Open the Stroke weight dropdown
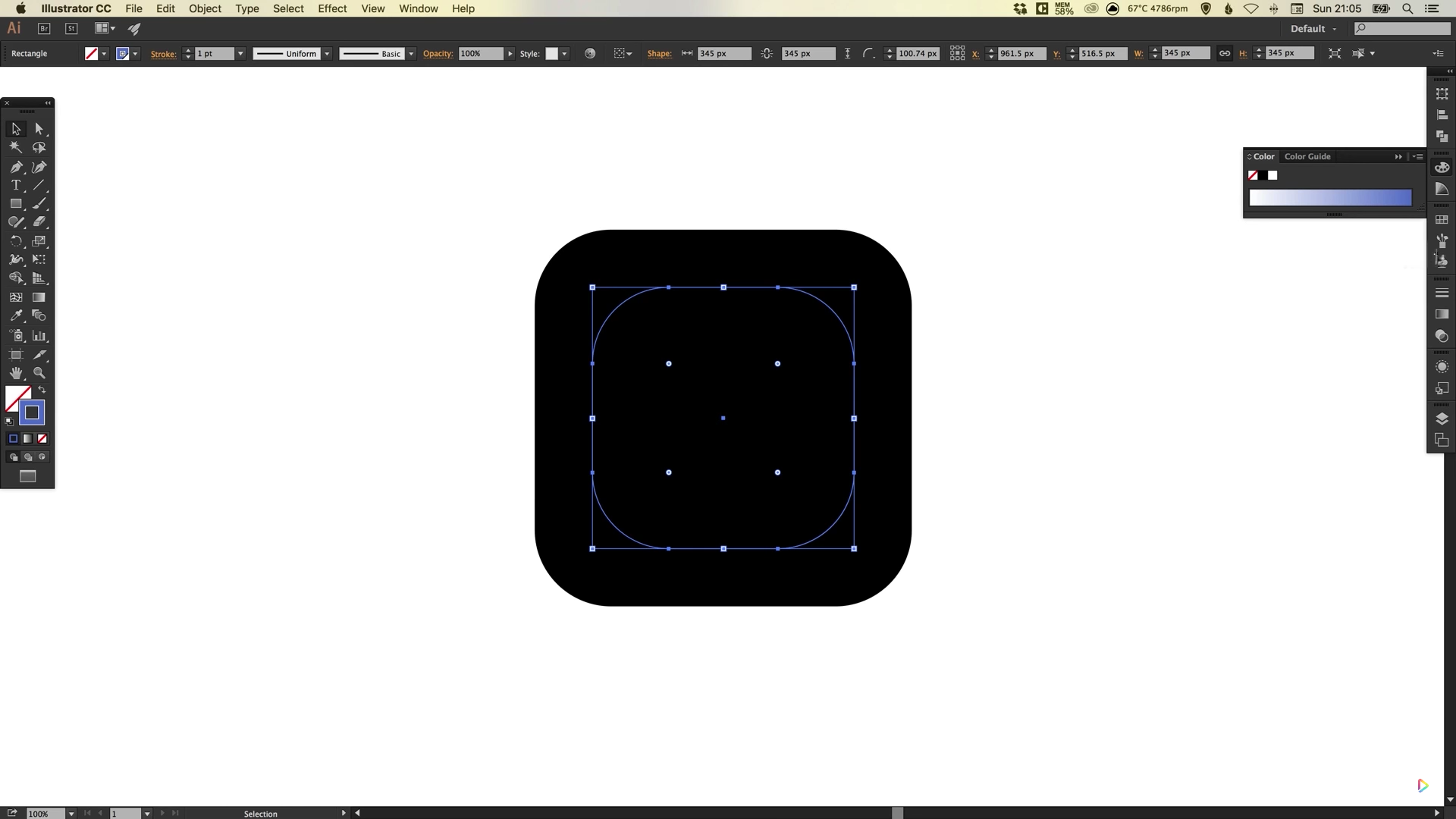Viewport: 1456px width, 819px height. coord(240,53)
